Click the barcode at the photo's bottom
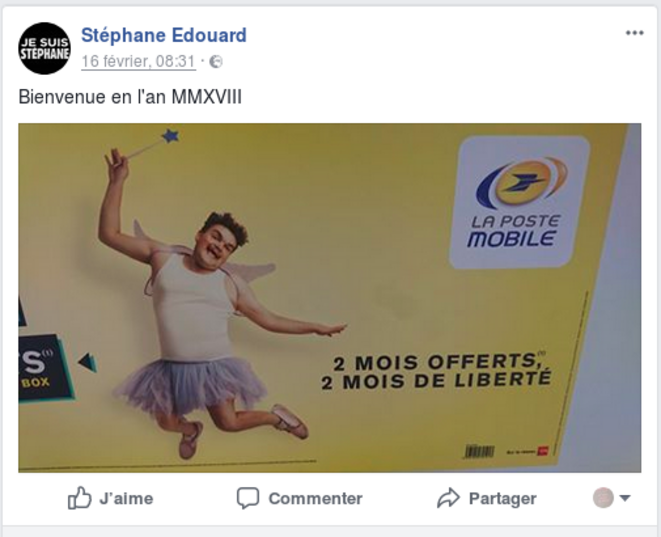 [x=479, y=451]
